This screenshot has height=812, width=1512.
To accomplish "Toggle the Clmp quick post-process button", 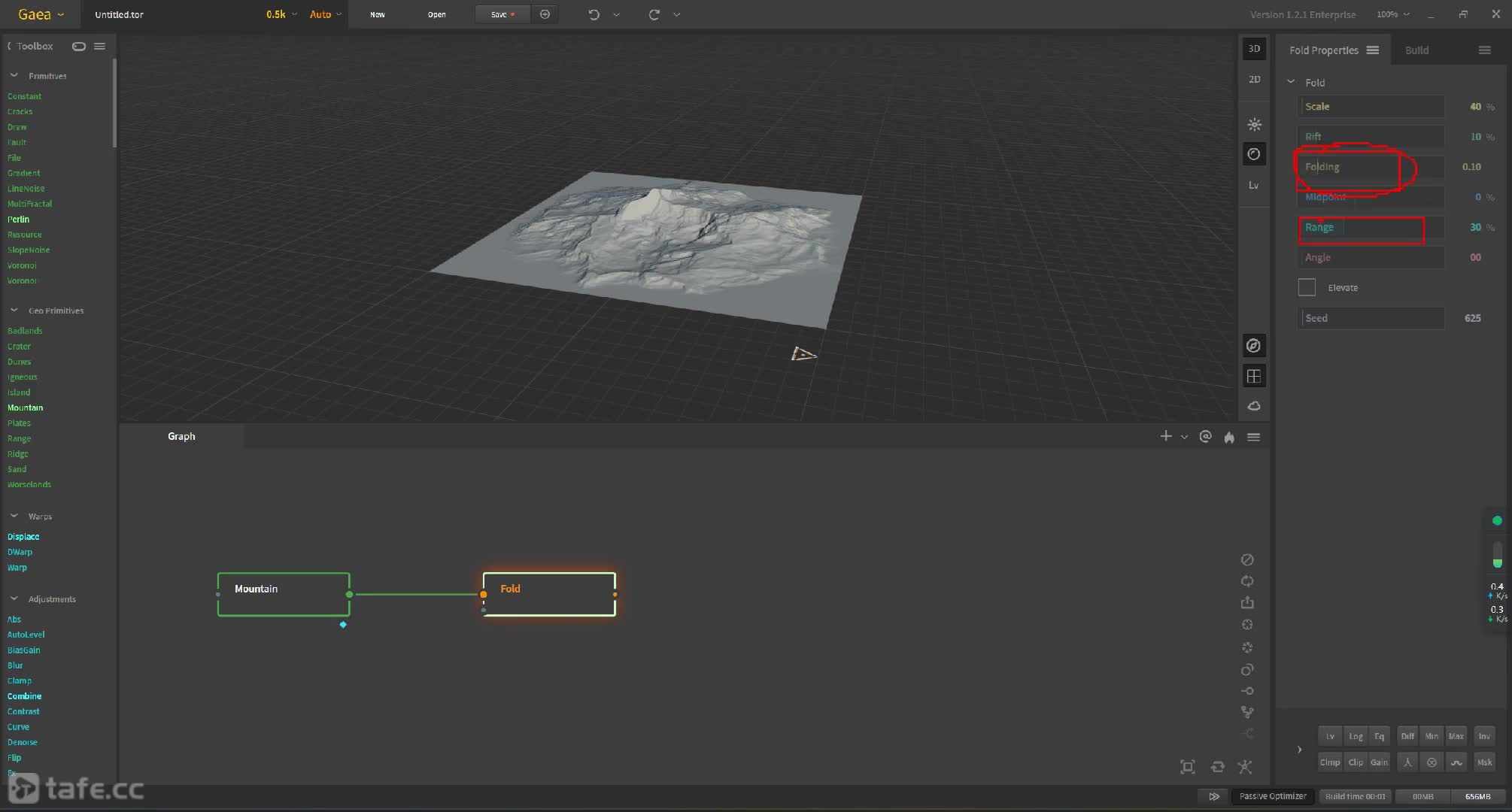I will (x=1330, y=762).
